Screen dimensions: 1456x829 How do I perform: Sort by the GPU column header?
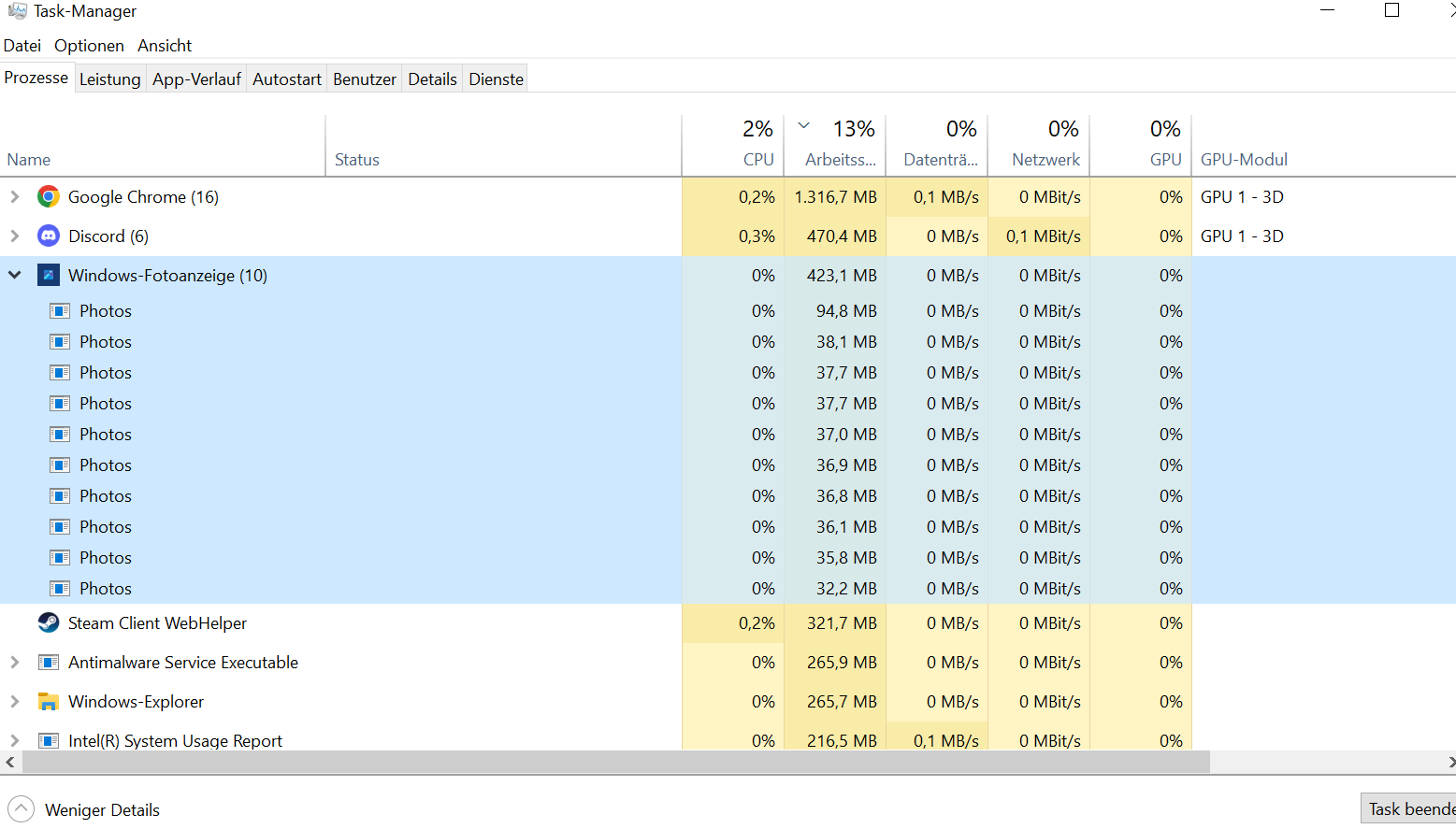point(1141,146)
